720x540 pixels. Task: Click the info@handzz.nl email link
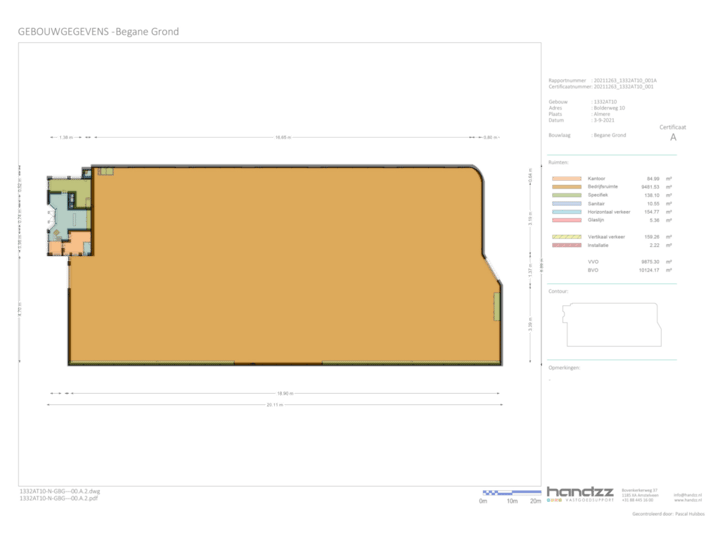pos(686,495)
